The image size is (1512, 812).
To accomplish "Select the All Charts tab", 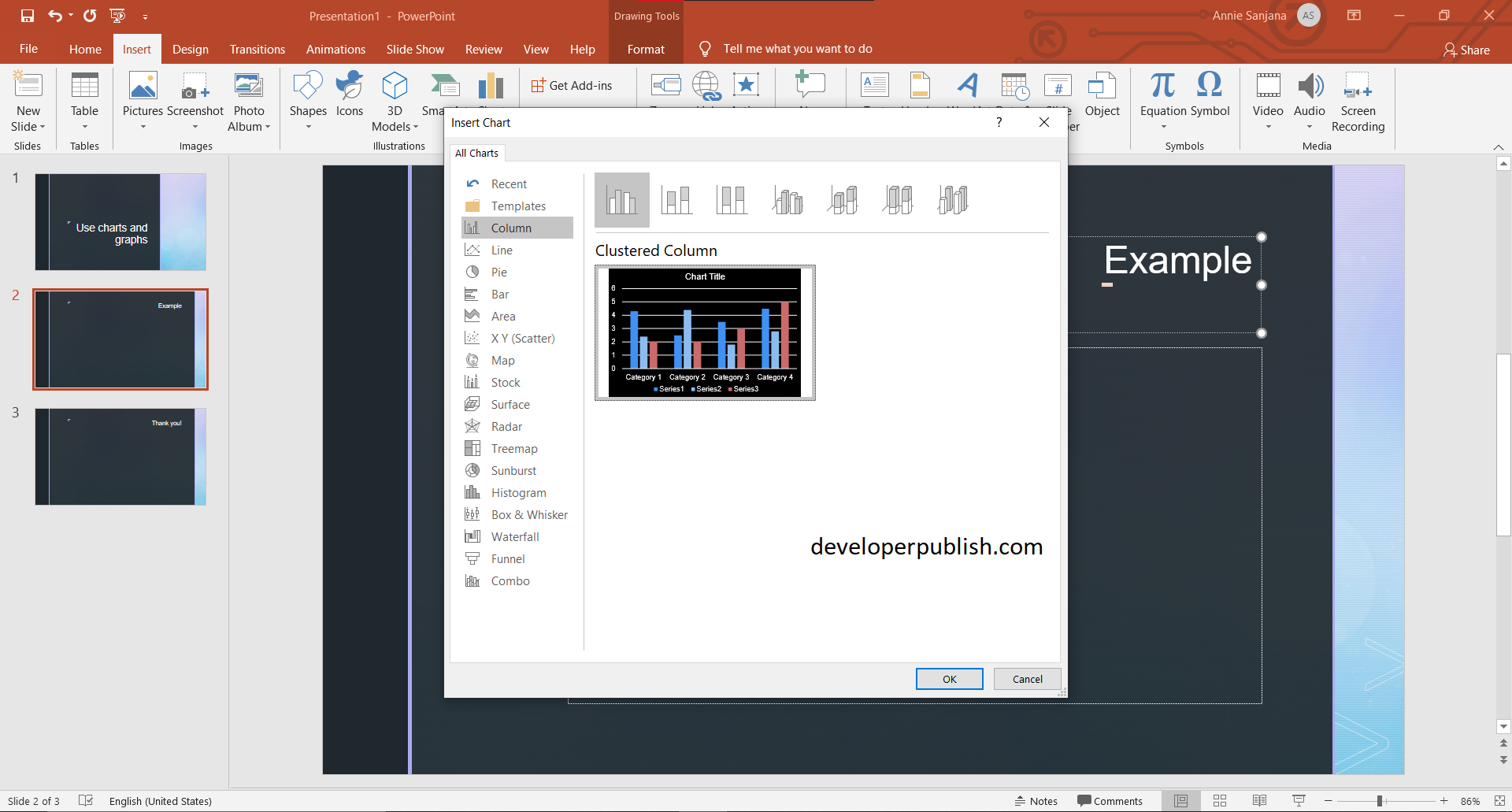I will [x=476, y=153].
